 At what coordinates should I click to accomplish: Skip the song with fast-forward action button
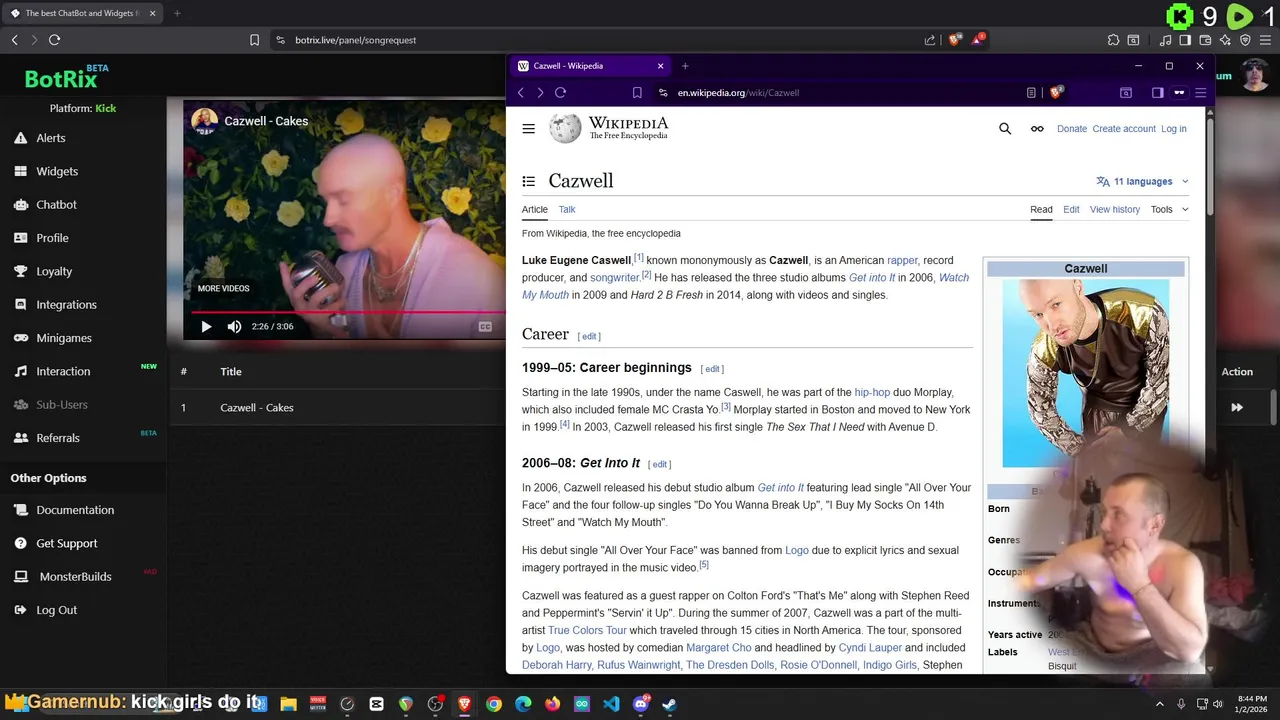coord(1237,407)
